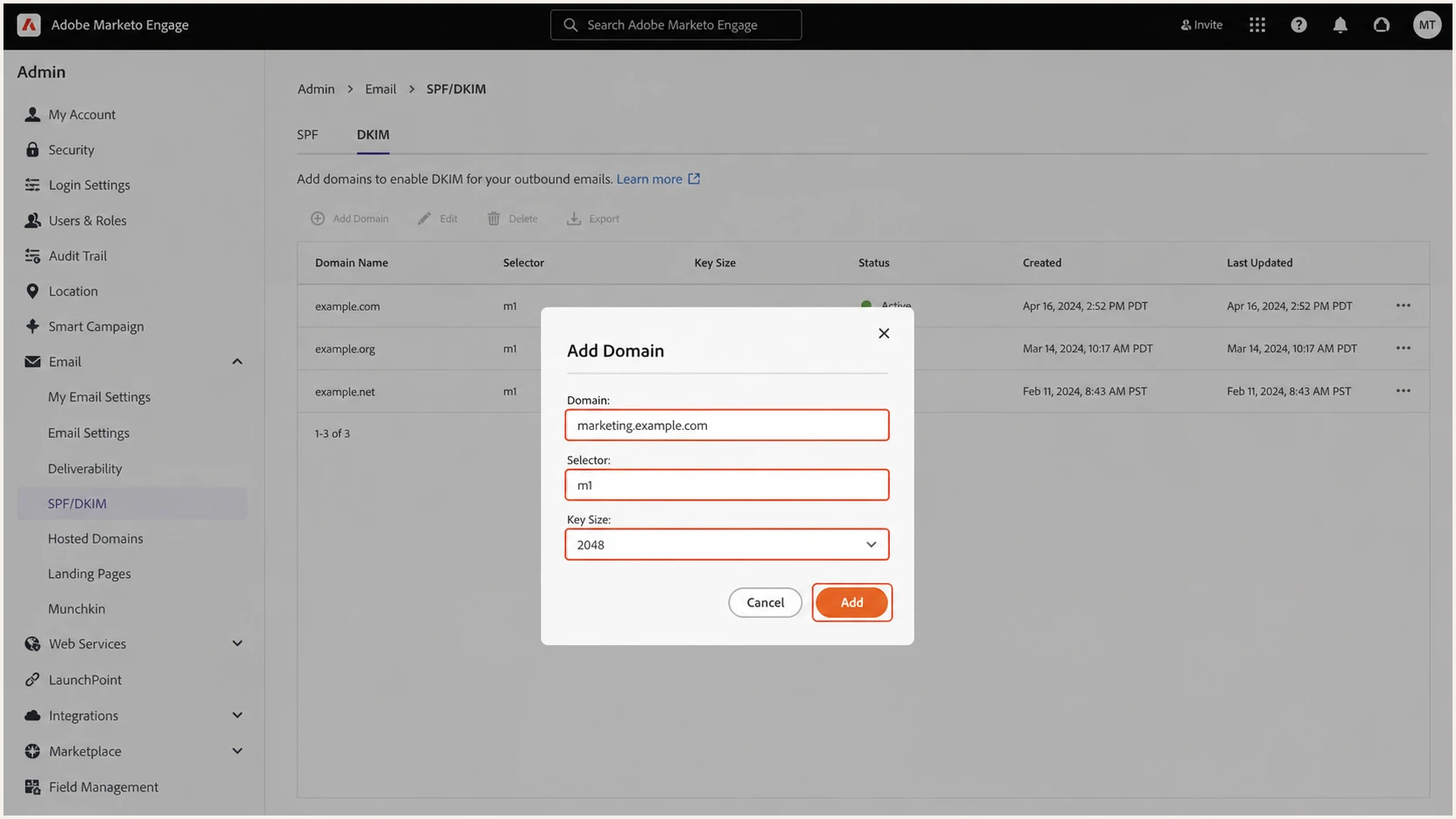The image size is (1456, 819).
Task: Click the Created column header
Action: pos(1041,263)
